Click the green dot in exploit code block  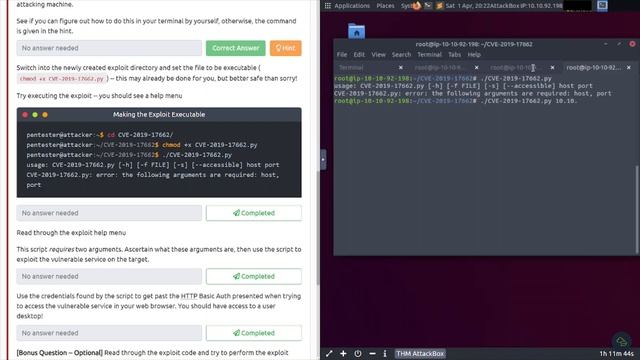(x=35, y=115)
